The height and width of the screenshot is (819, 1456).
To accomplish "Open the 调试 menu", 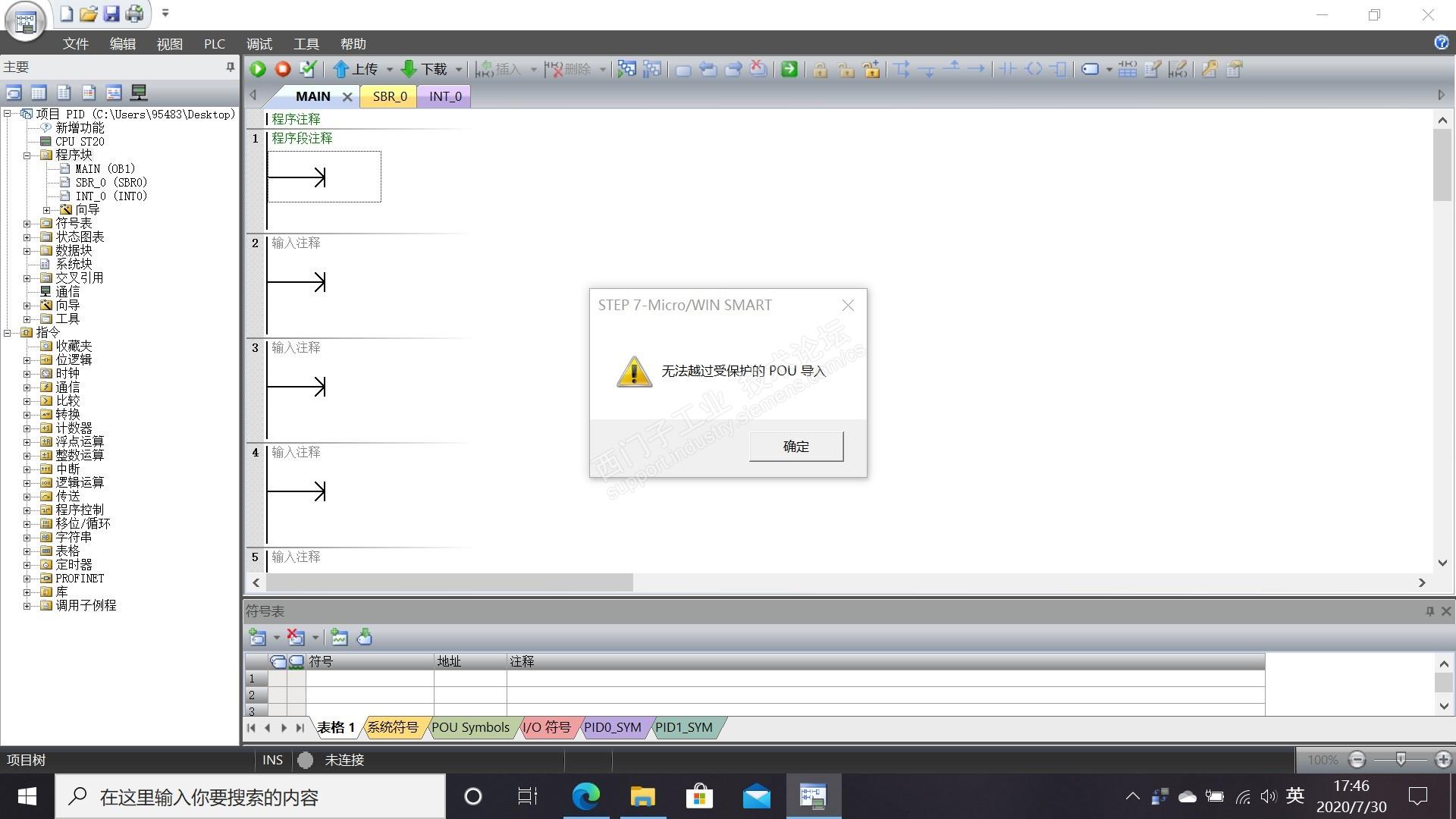I will coord(259,44).
